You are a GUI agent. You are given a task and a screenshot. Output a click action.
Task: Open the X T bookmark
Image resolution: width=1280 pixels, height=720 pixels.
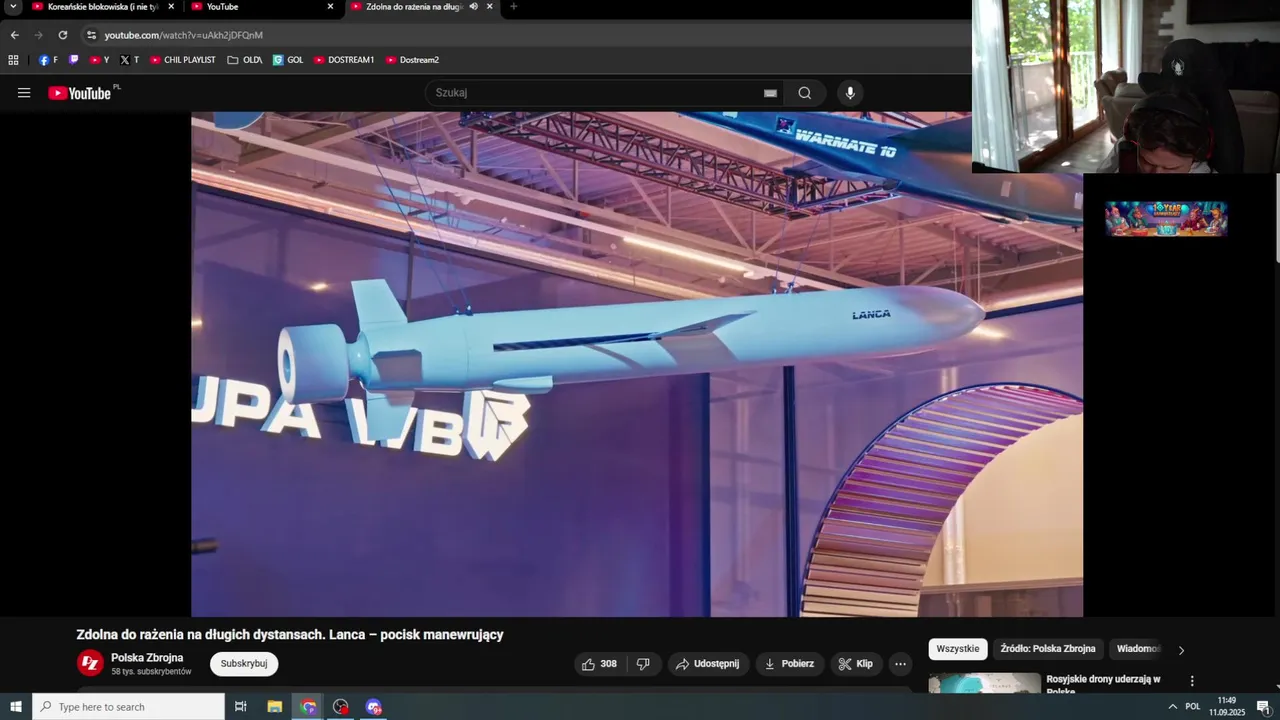pyautogui.click(x=129, y=60)
